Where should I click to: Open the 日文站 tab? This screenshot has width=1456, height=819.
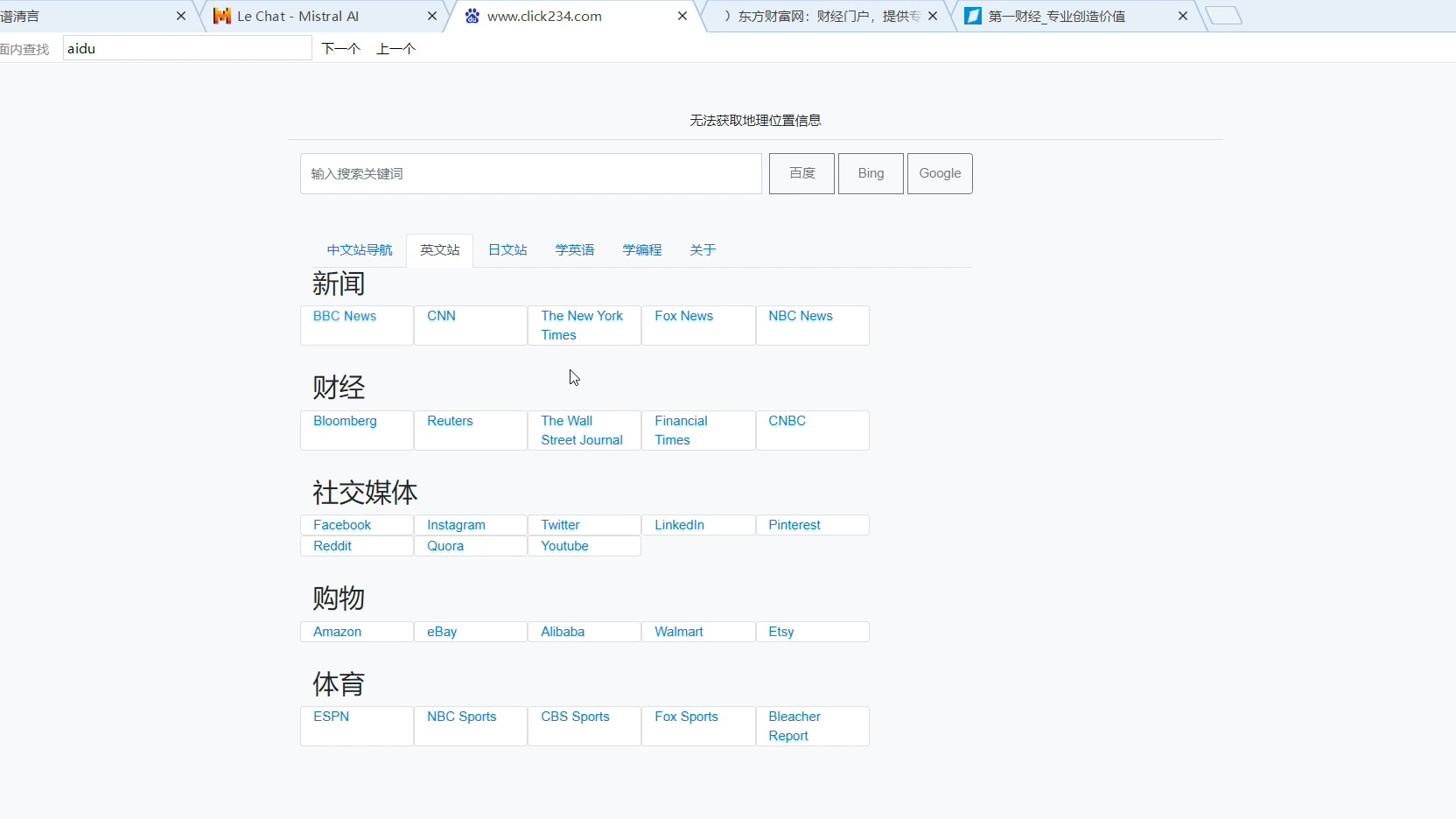pyautogui.click(x=507, y=250)
